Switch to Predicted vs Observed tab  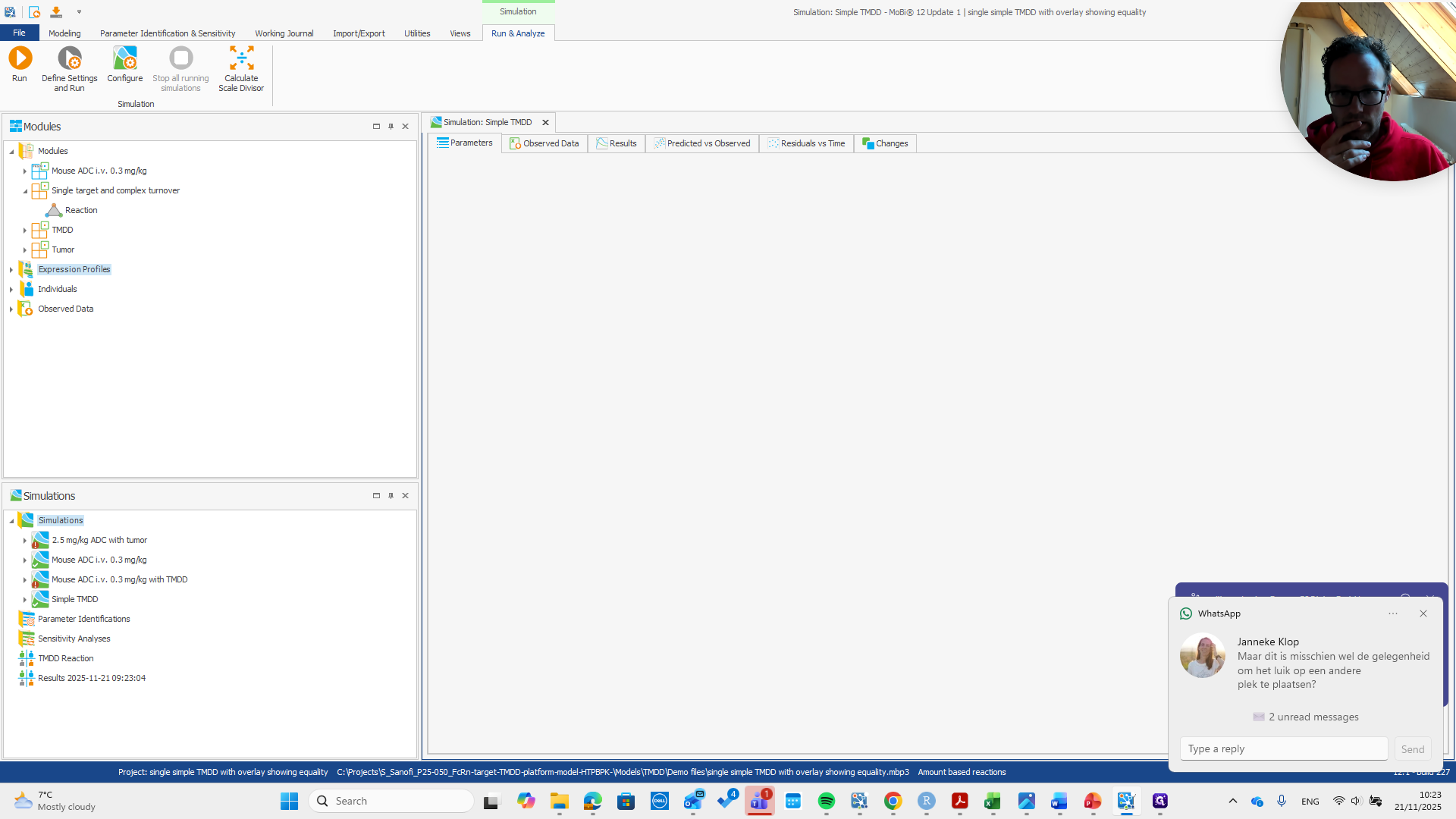point(701,143)
